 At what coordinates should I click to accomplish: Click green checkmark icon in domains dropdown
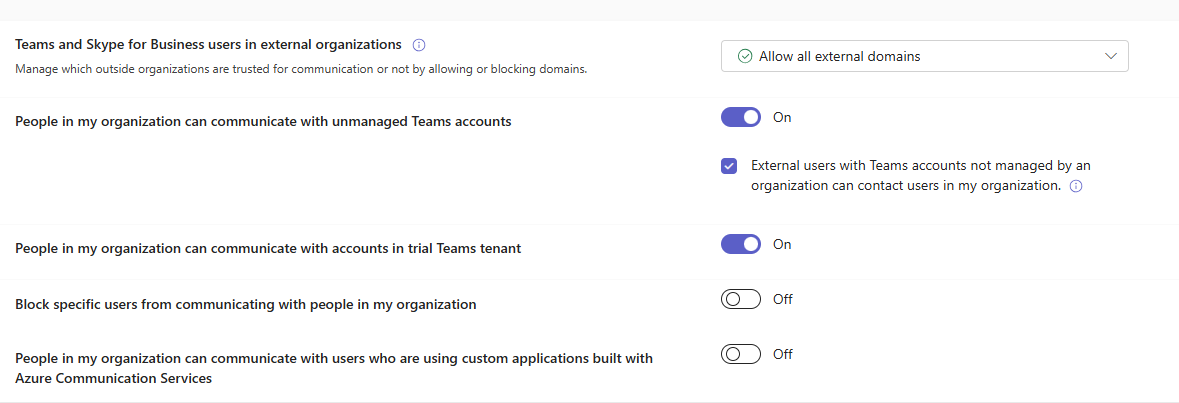(x=745, y=56)
